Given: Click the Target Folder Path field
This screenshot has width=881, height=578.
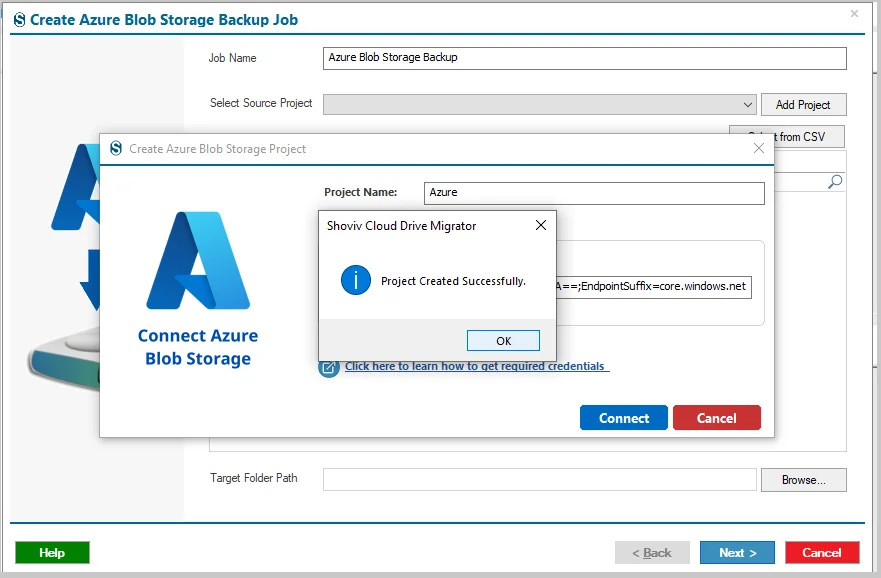Looking at the screenshot, I should coord(539,480).
